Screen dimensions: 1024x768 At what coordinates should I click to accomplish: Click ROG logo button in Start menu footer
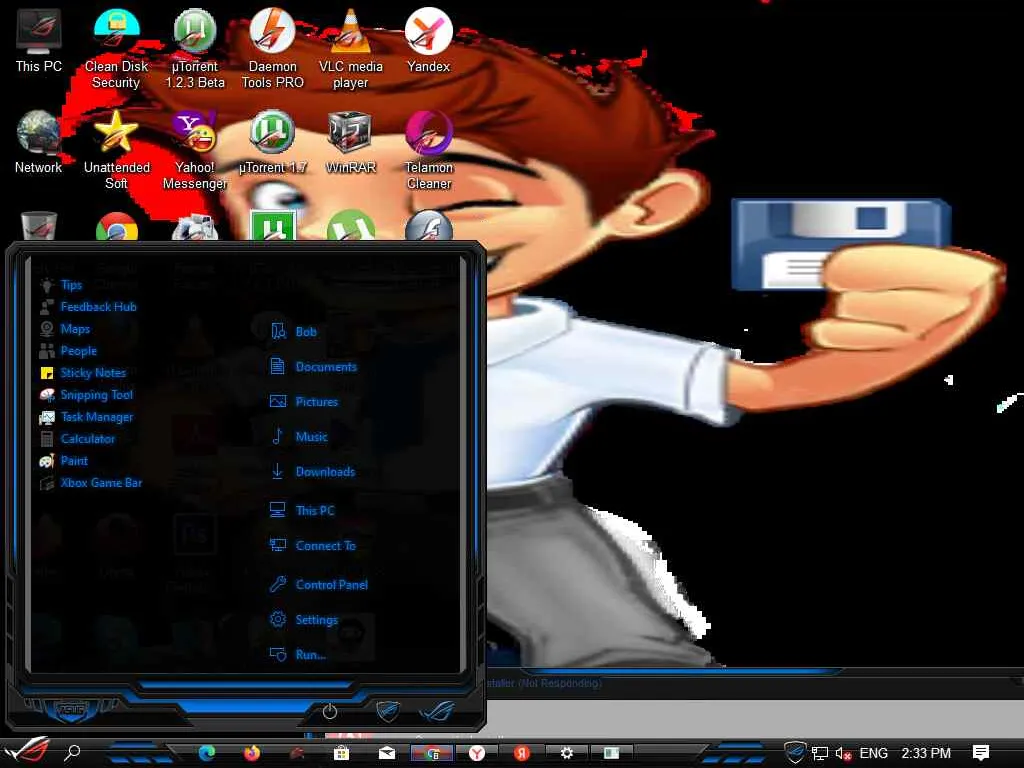[438, 711]
